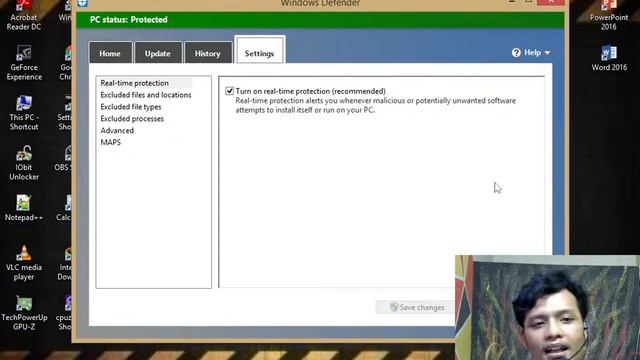This screenshot has width=640, height=360.
Task: Choose Excluded file types entry
Action: (131, 107)
